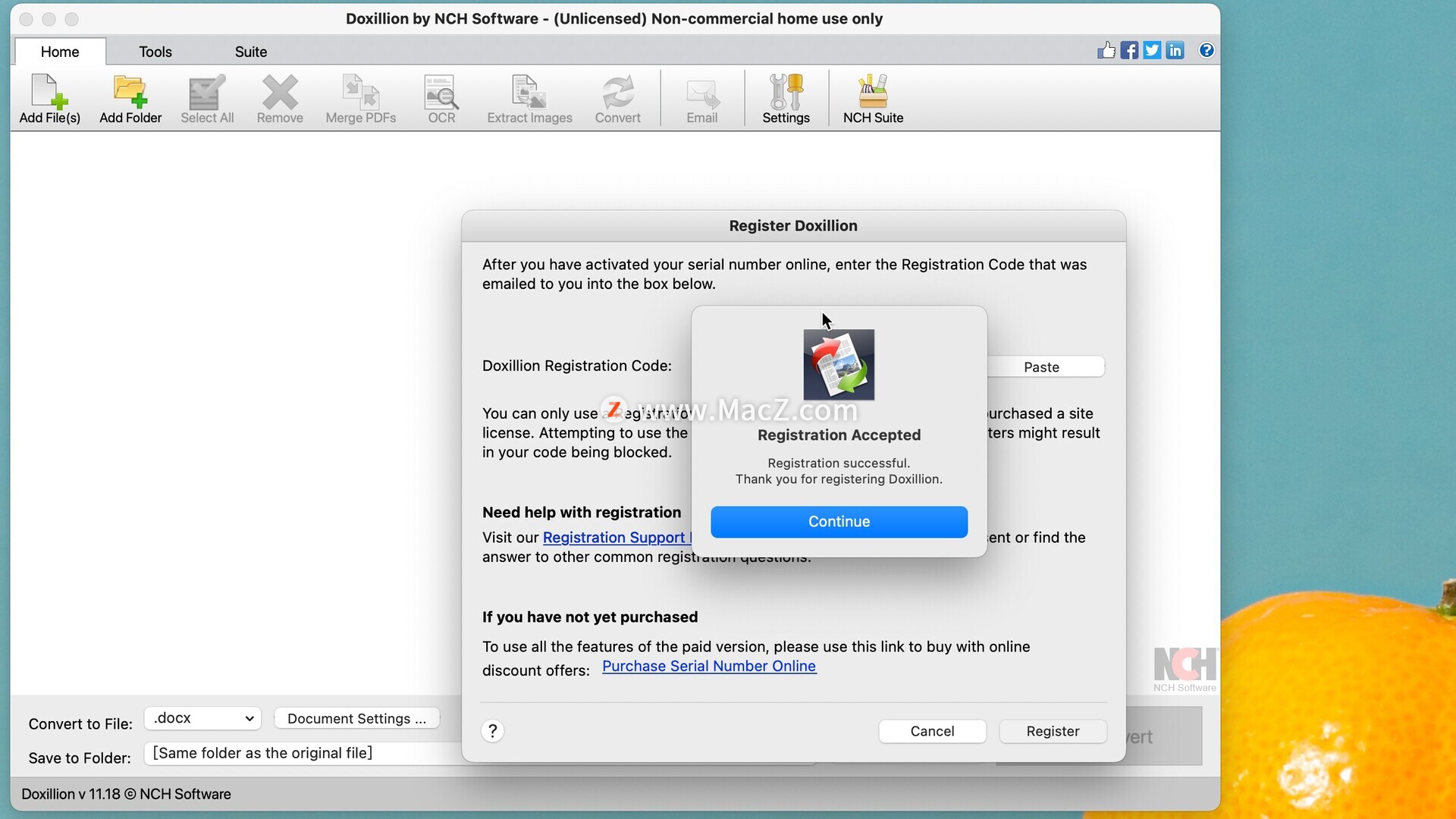The height and width of the screenshot is (819, 1456).
Task: Click the Select All toolbar icon
Action: tap(207, 99)
